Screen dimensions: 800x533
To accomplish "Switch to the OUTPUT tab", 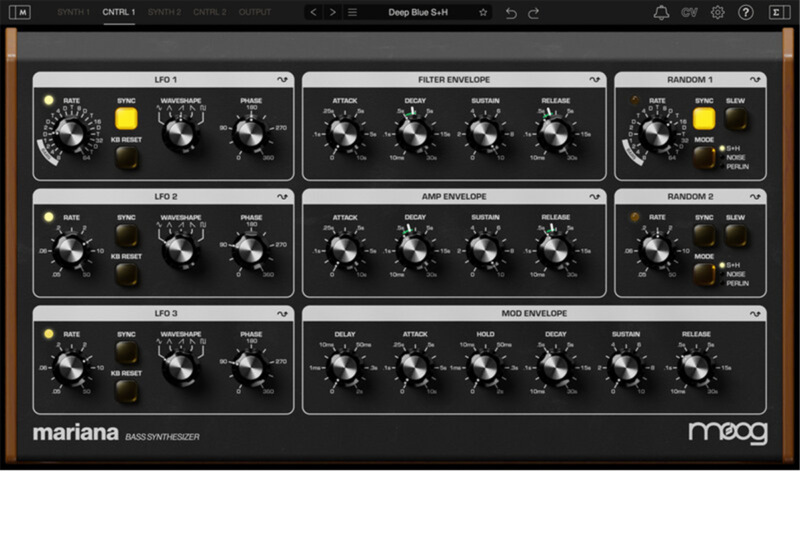I will click(255, 12).
